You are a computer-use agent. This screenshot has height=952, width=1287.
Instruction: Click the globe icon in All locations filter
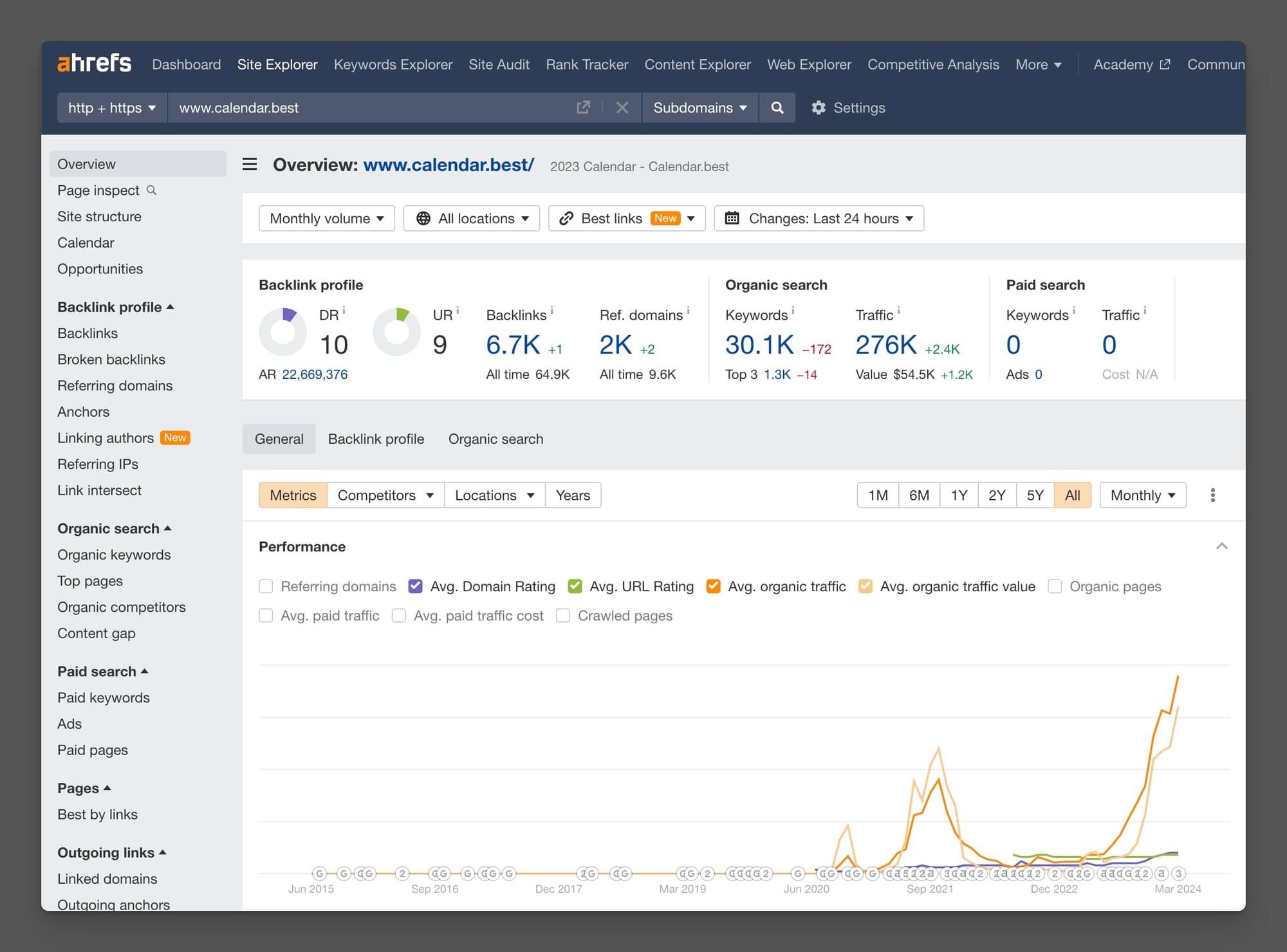click(423, 218)
